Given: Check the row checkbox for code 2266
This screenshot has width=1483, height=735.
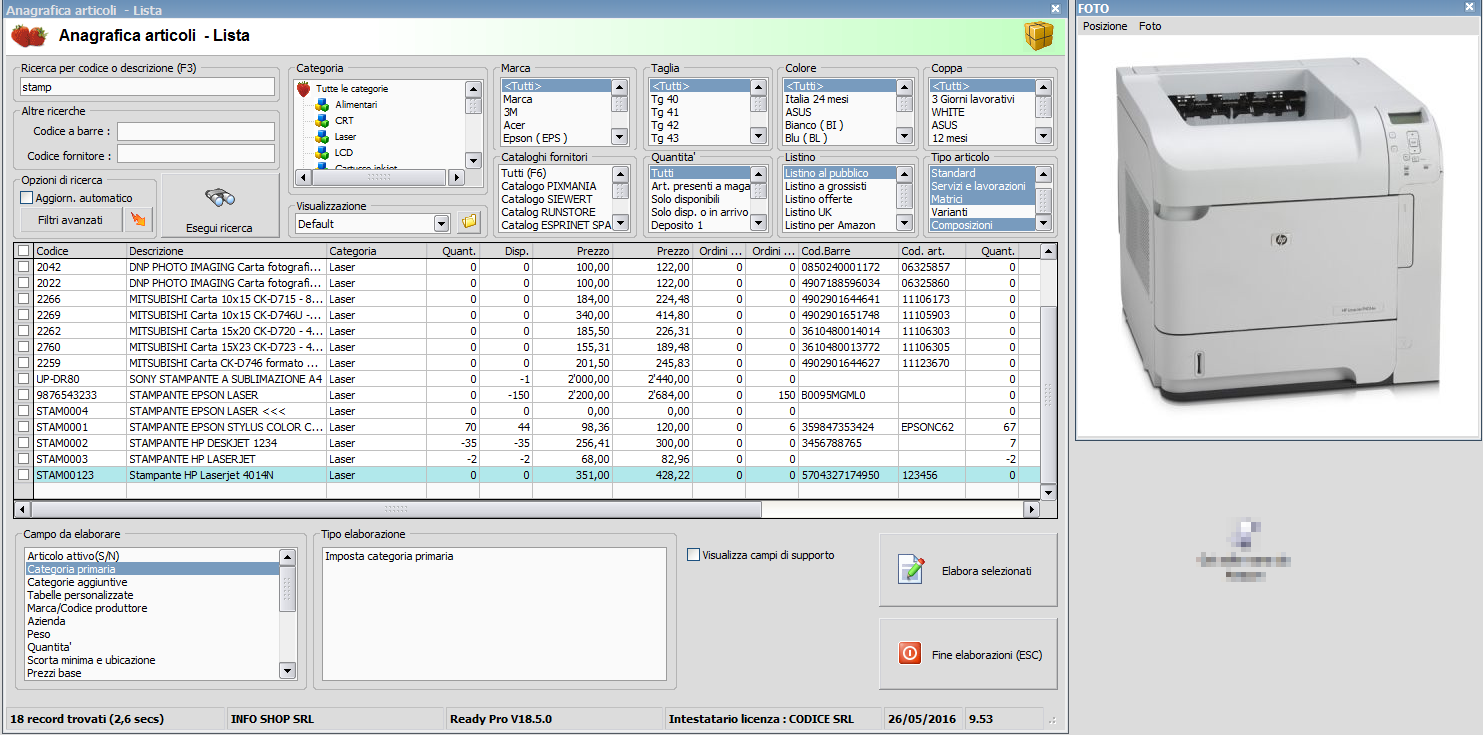Looking at the screenshot, I should click(24, 299).
